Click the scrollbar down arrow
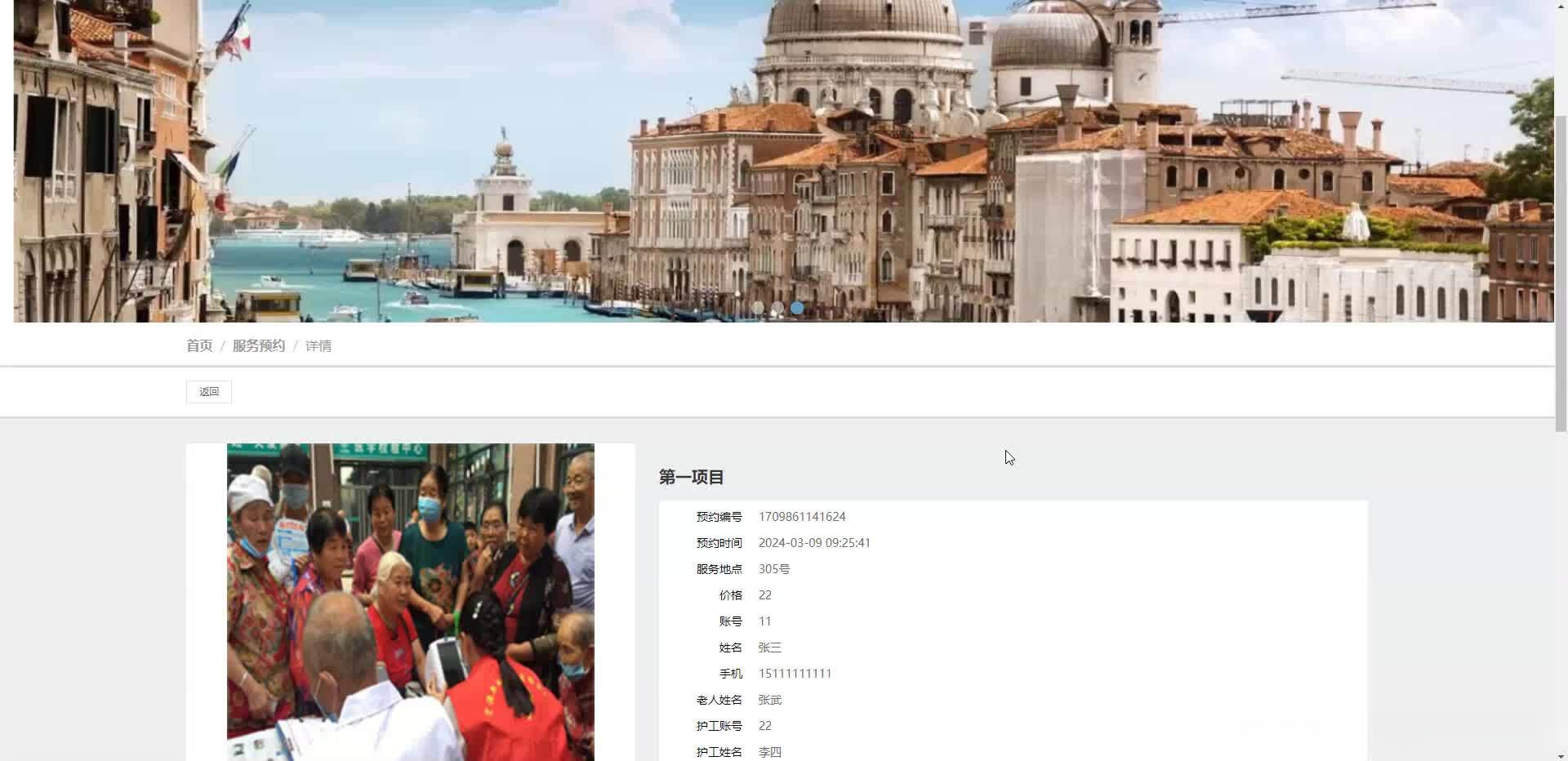The height and width of the screenshot is (761, 1568). click(x=1561, y=754)
